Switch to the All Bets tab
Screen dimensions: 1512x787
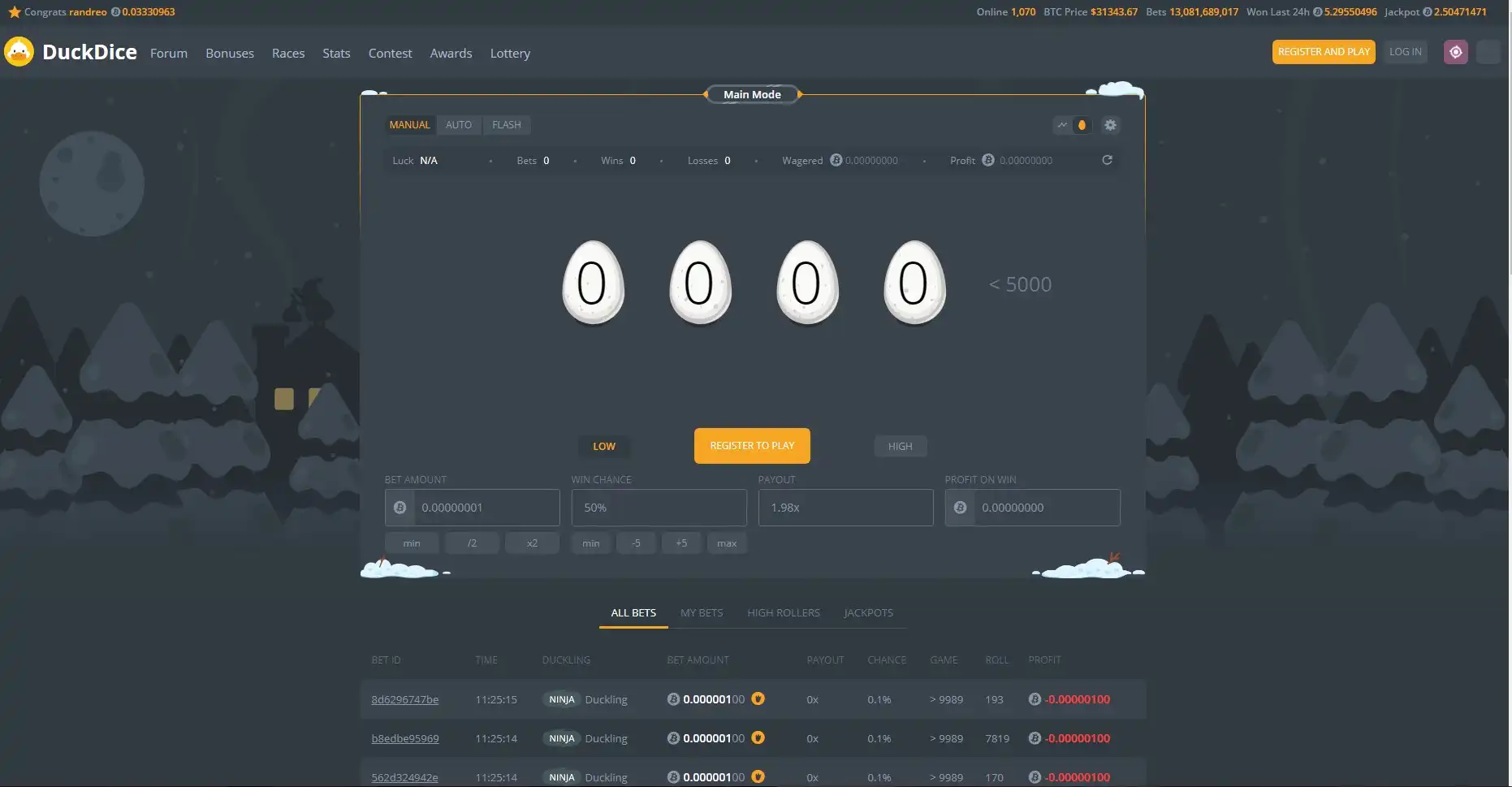pyautogui.click(x=633, y=613)
